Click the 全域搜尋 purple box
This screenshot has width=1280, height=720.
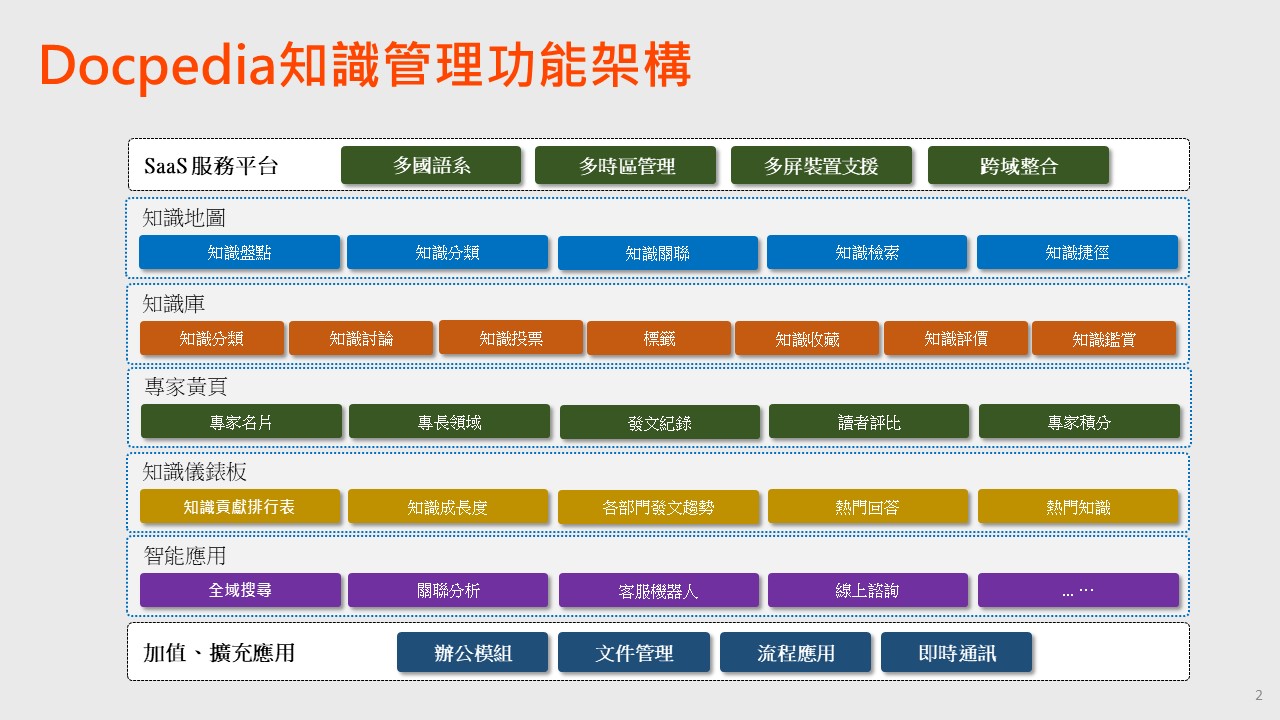click(x=240, y=590)
